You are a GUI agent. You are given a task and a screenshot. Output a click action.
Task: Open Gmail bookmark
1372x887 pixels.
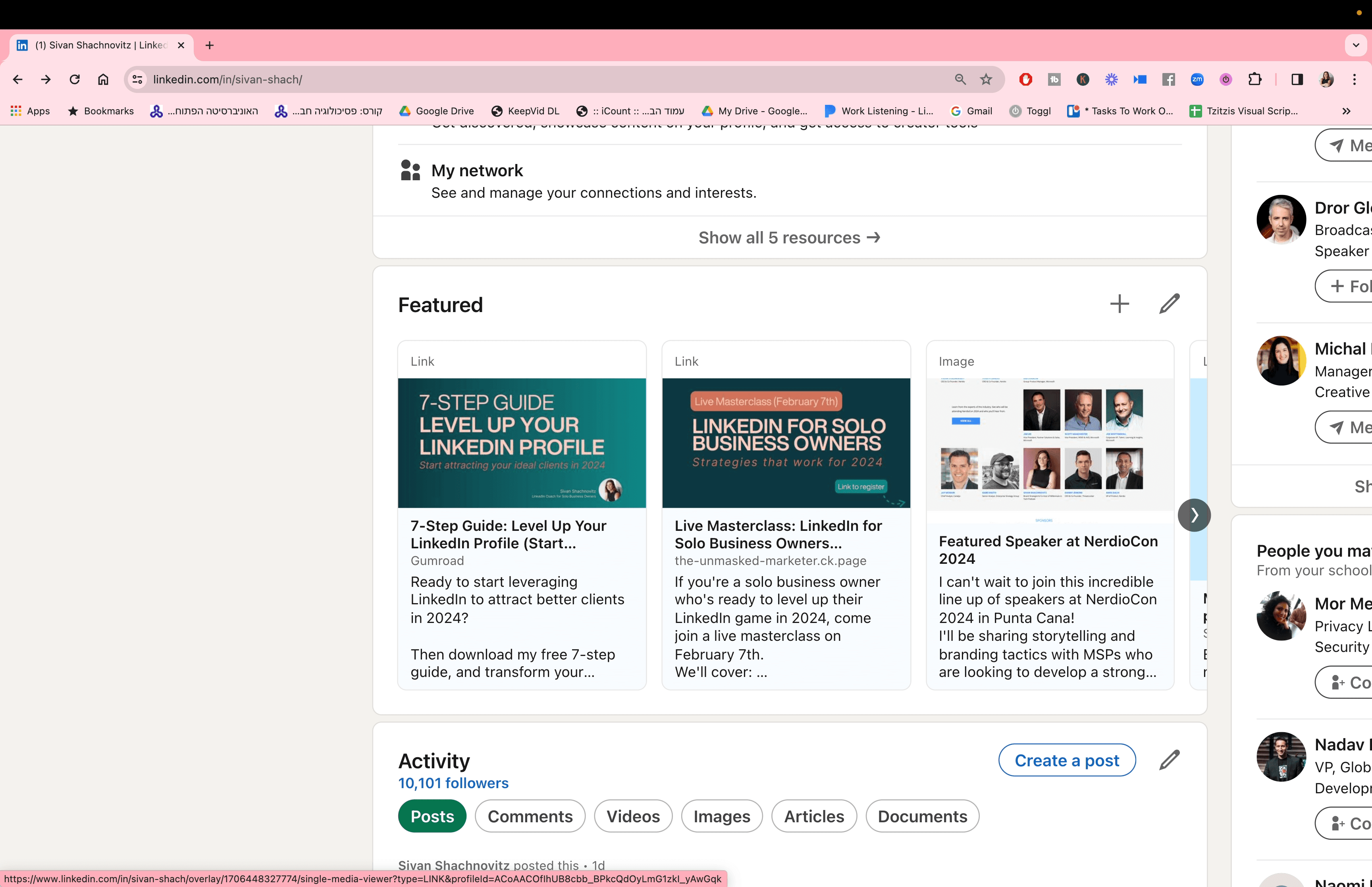click(971, 111)
